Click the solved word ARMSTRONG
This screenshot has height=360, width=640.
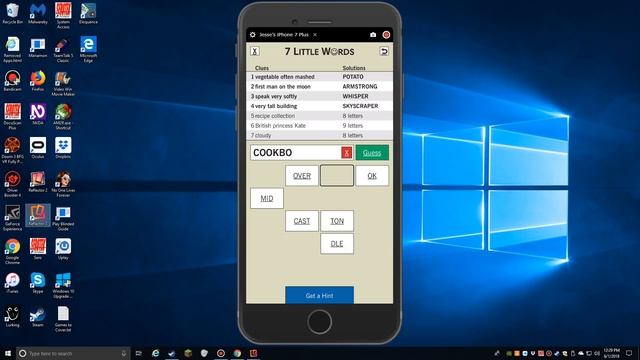click(360, 87)
